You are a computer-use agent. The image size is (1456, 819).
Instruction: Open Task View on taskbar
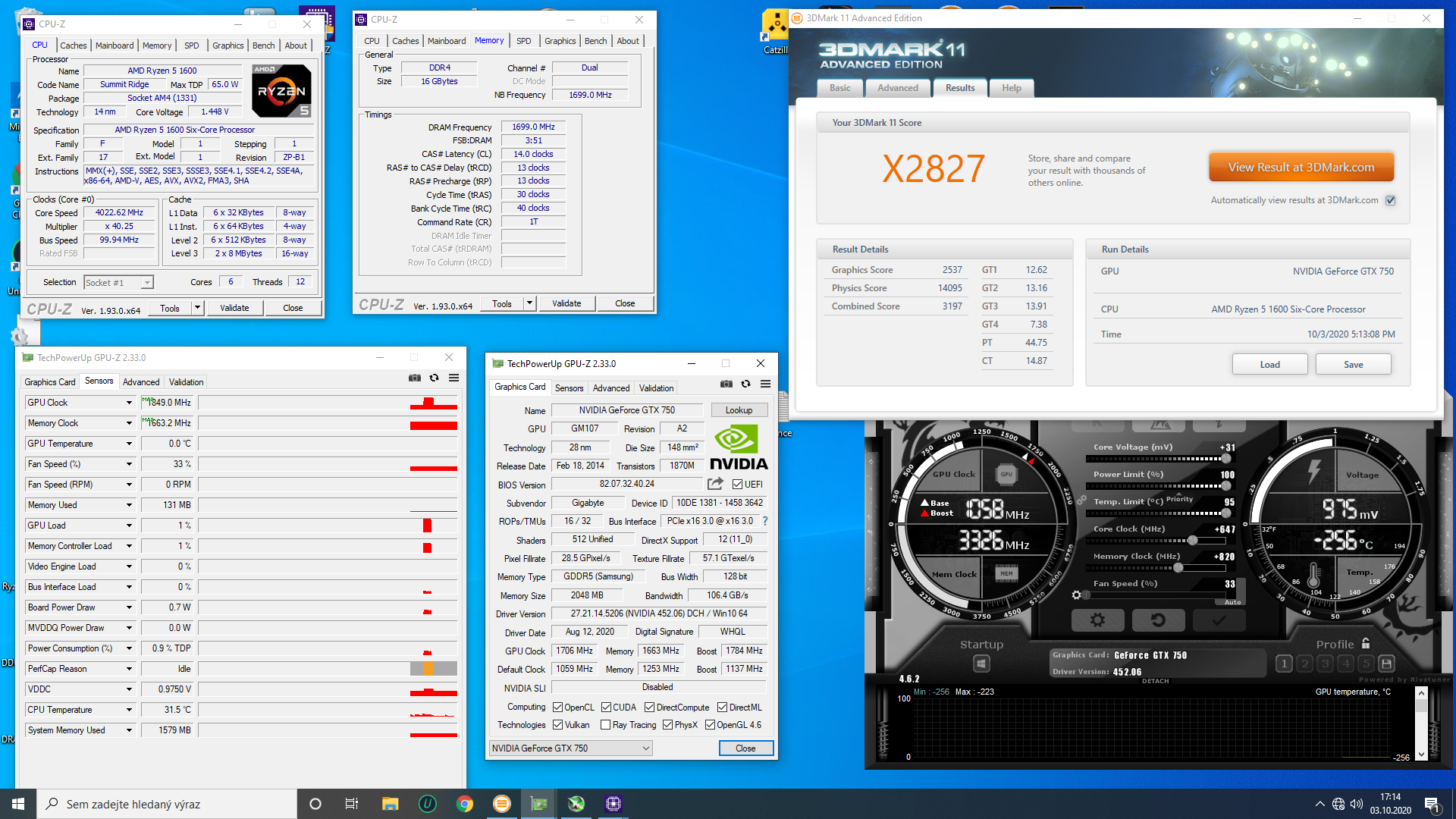coord(352,804)
